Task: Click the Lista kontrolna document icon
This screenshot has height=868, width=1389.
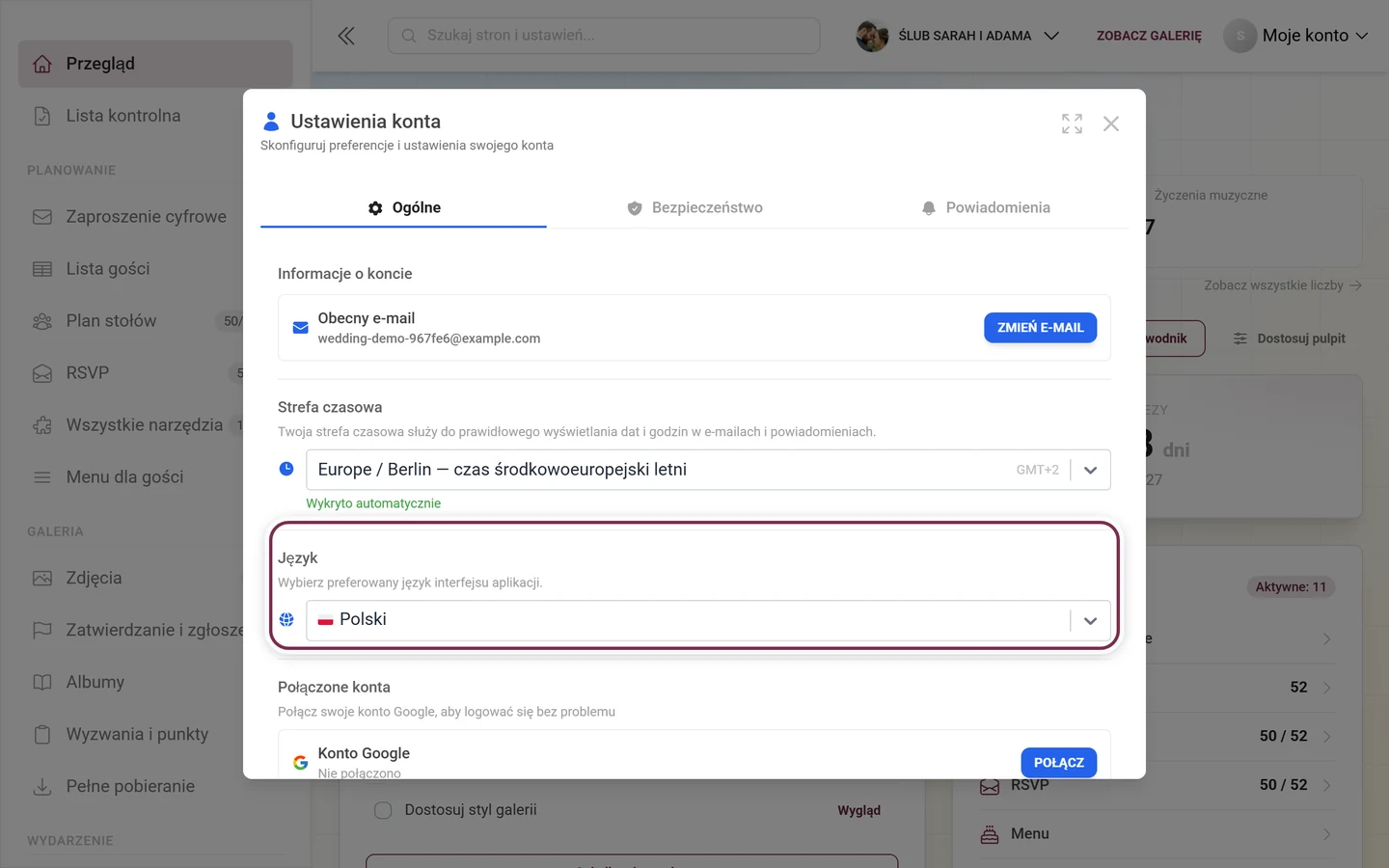Action: pos(42,116)
